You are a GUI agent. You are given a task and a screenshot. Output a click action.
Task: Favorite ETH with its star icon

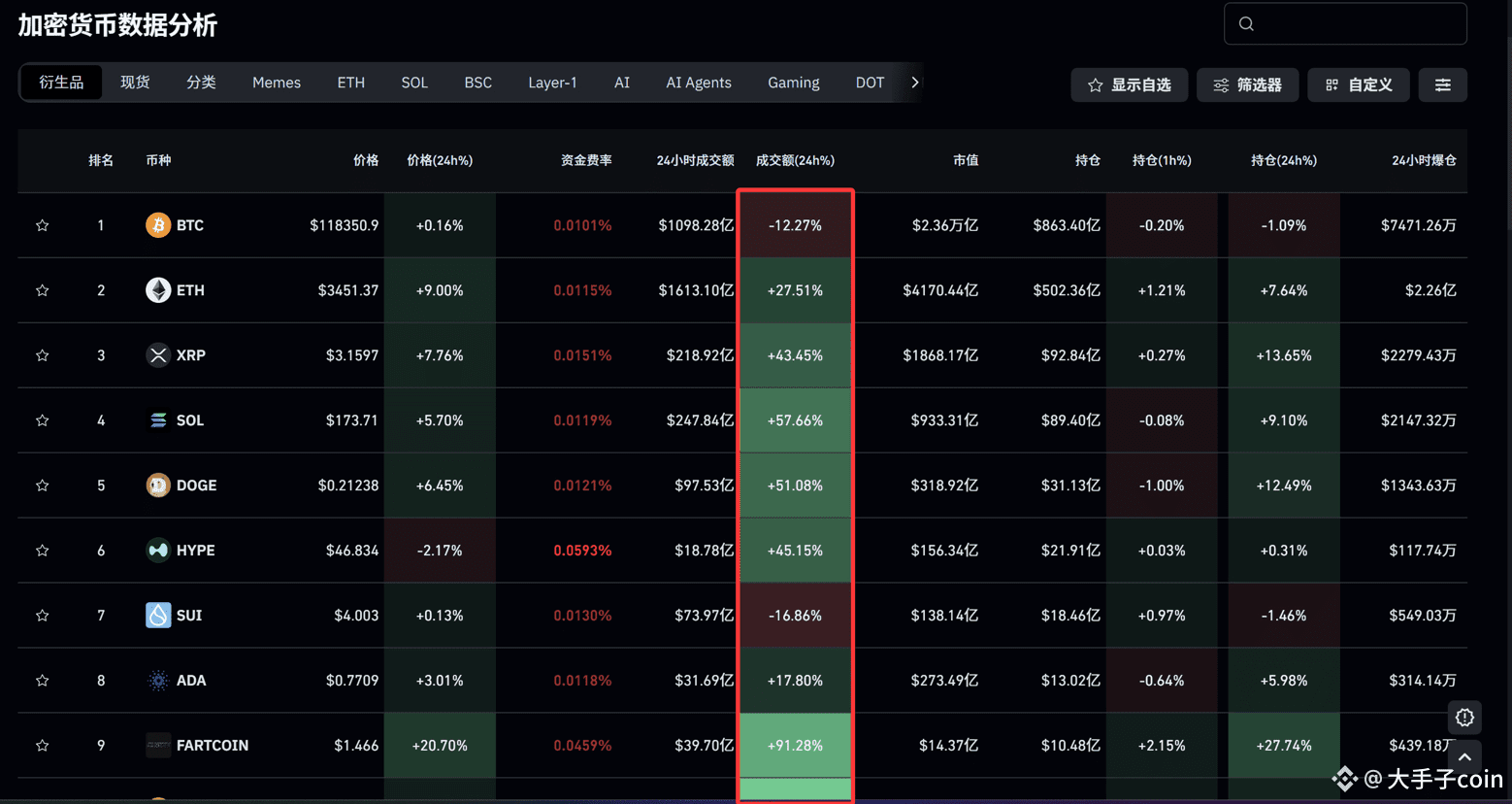(42, 290)
